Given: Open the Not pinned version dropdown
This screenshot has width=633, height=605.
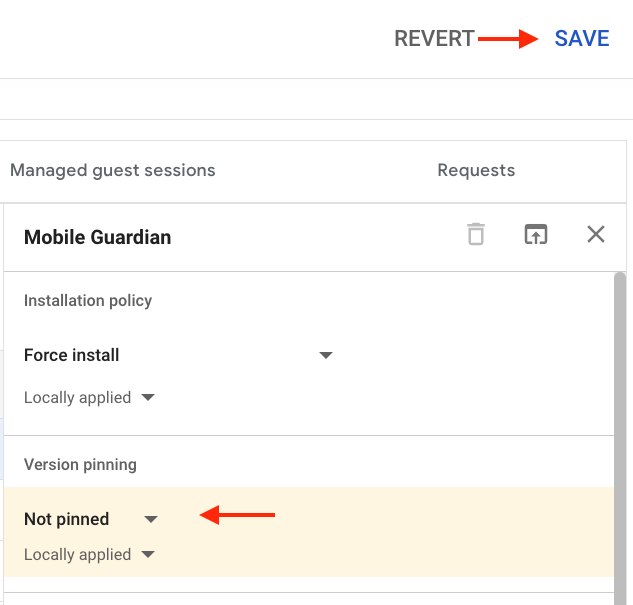Looking at the screenshot, I should click(x=91, y=519).
